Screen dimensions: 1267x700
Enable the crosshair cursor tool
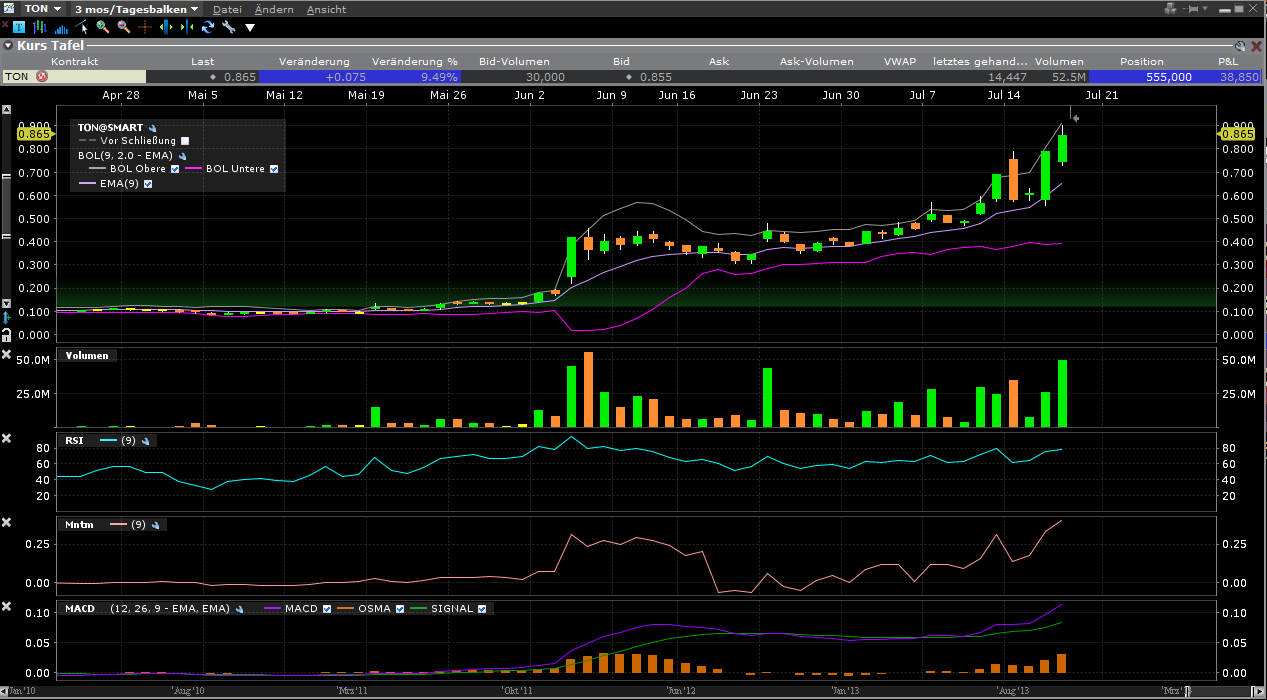click(x=145, y=28)
